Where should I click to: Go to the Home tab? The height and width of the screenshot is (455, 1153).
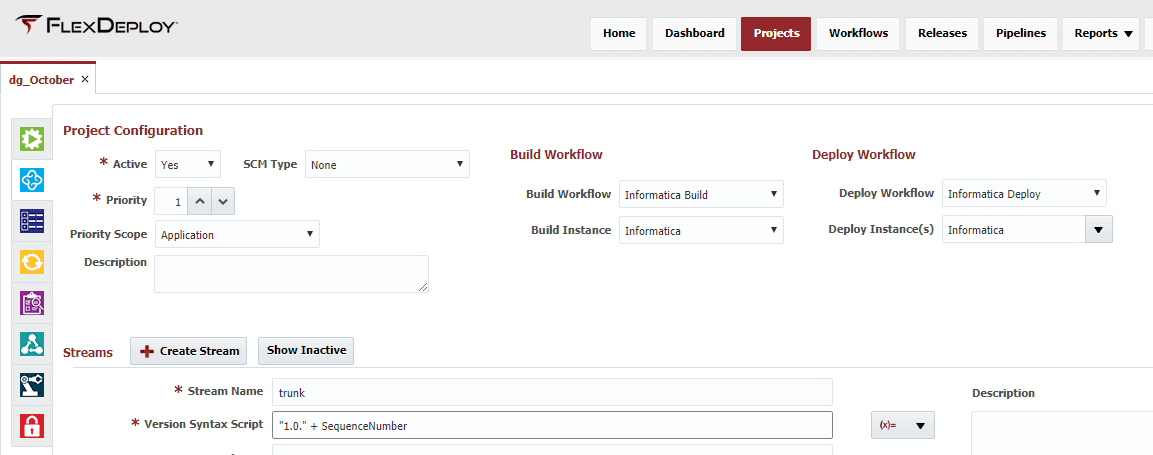[619, 34]
